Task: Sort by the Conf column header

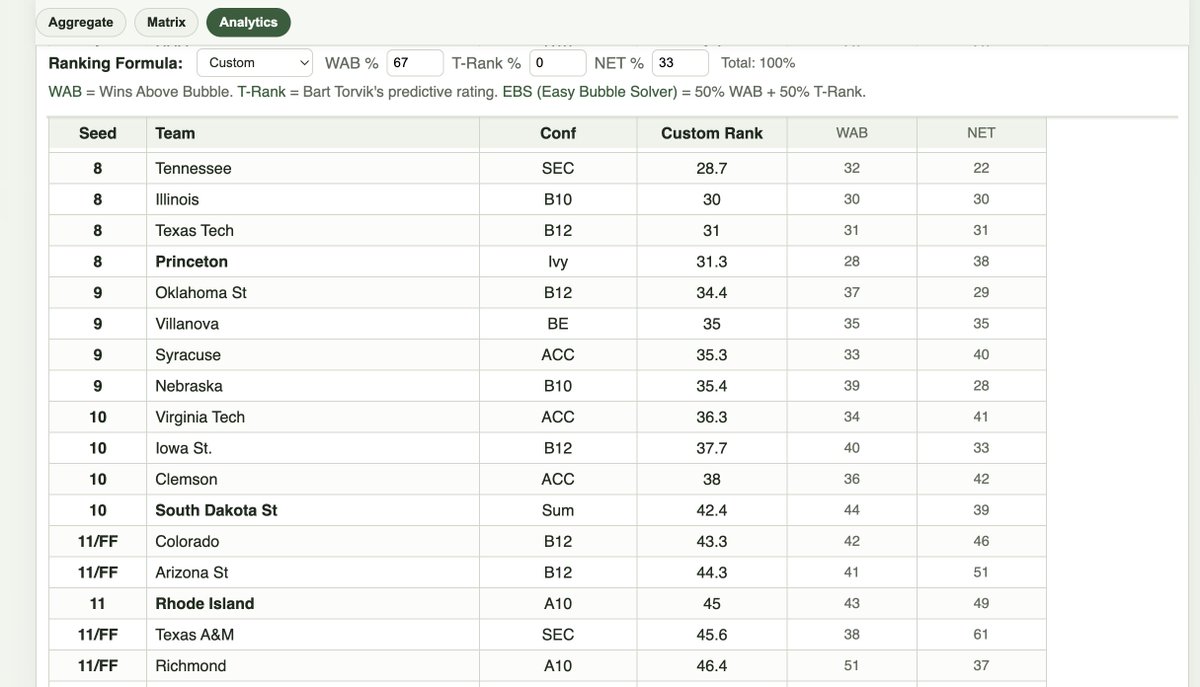Action: click(x=558, y=133)
